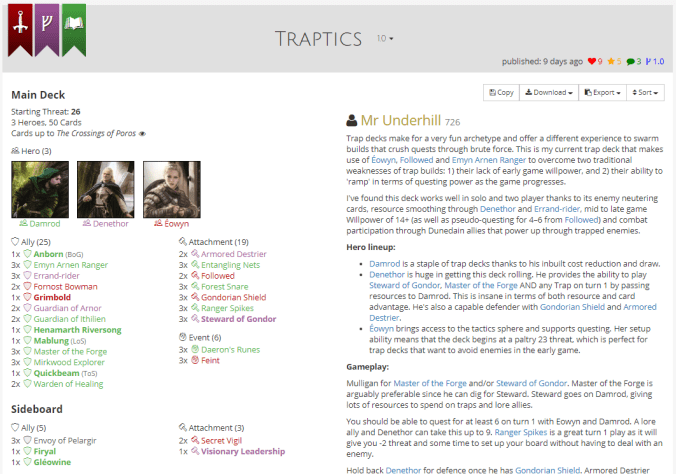676x474 pixels.
Task: Like the deck with the heart icon
Action: click(592, 62)
